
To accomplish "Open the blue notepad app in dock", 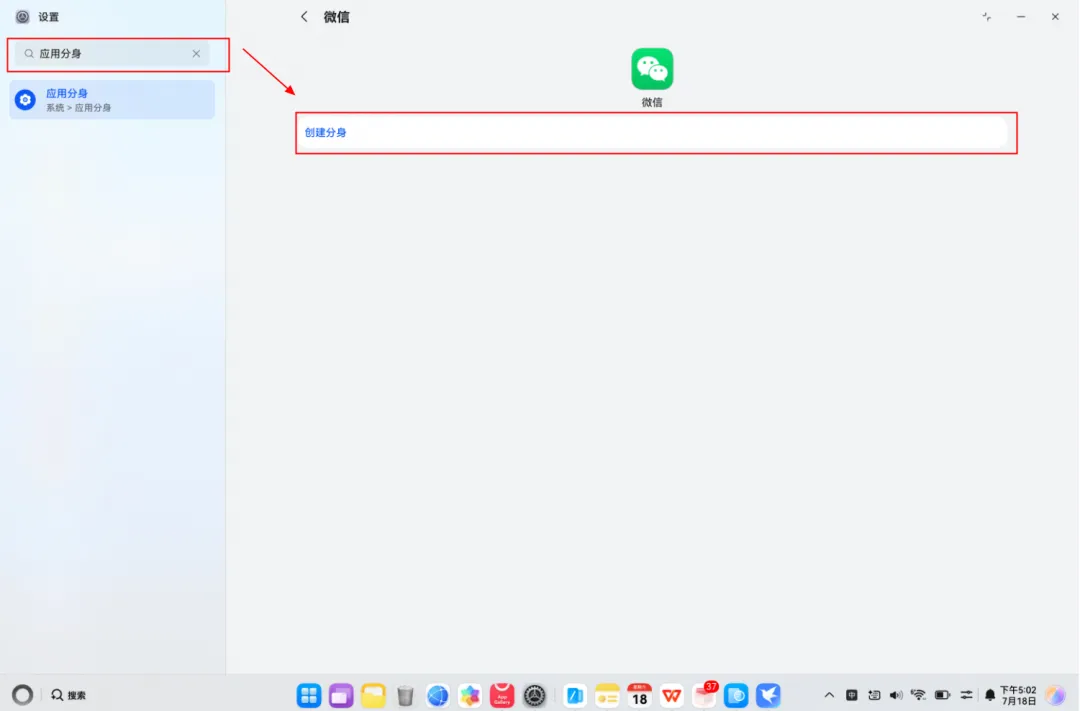I will pyautogui.click(x=574, y=695).
